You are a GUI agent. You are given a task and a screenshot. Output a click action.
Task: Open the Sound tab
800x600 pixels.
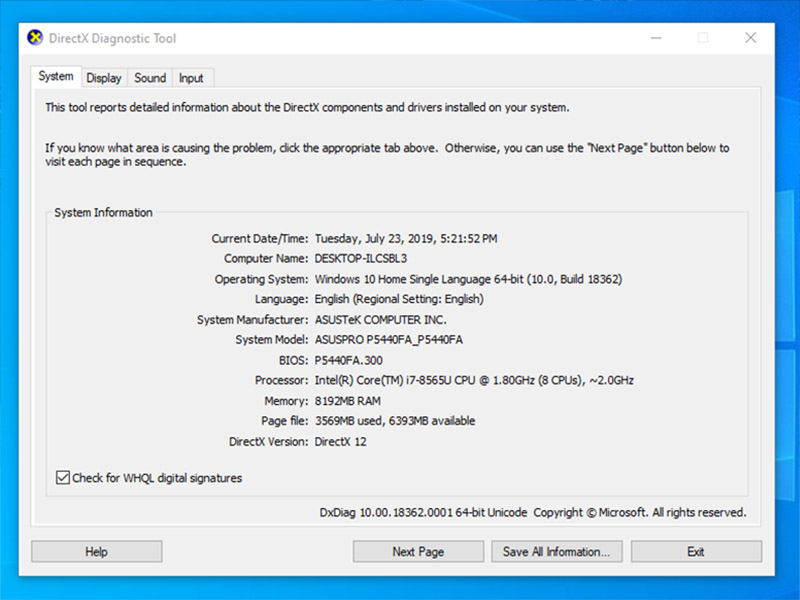tap(150, 78)
